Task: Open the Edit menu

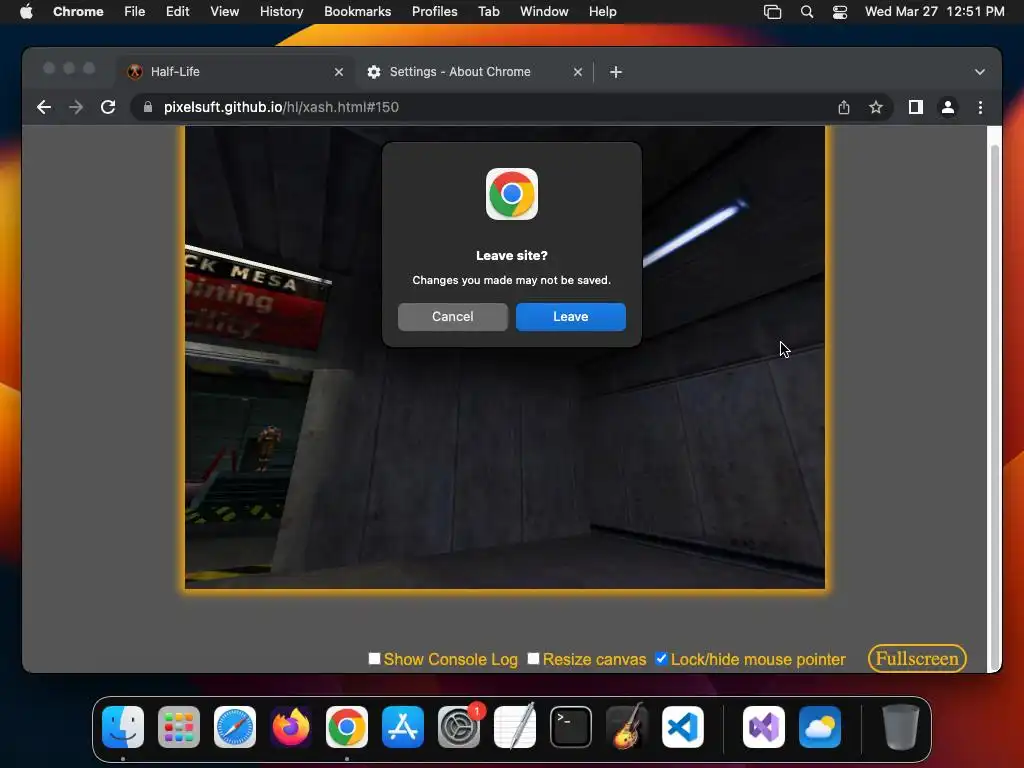Action: 178,12
